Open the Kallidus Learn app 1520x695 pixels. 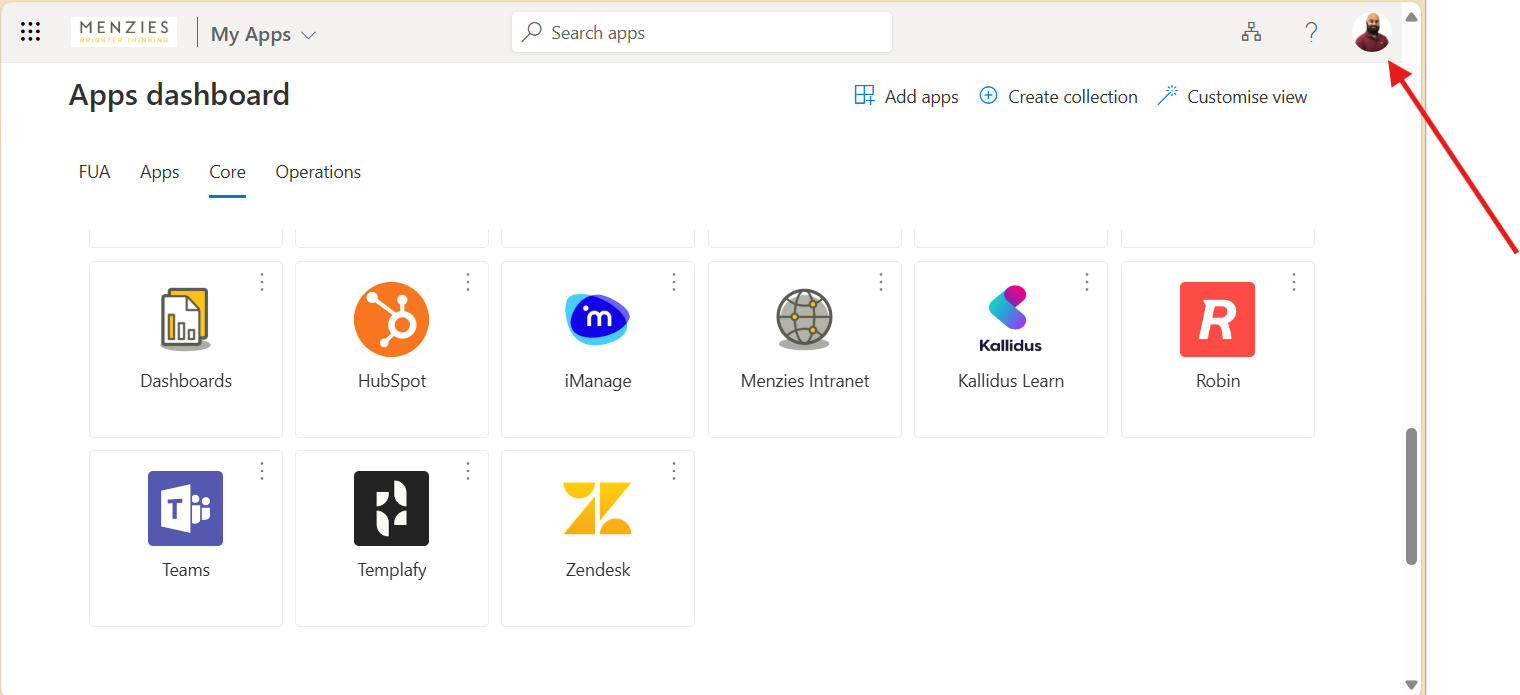click(1010, 320)
